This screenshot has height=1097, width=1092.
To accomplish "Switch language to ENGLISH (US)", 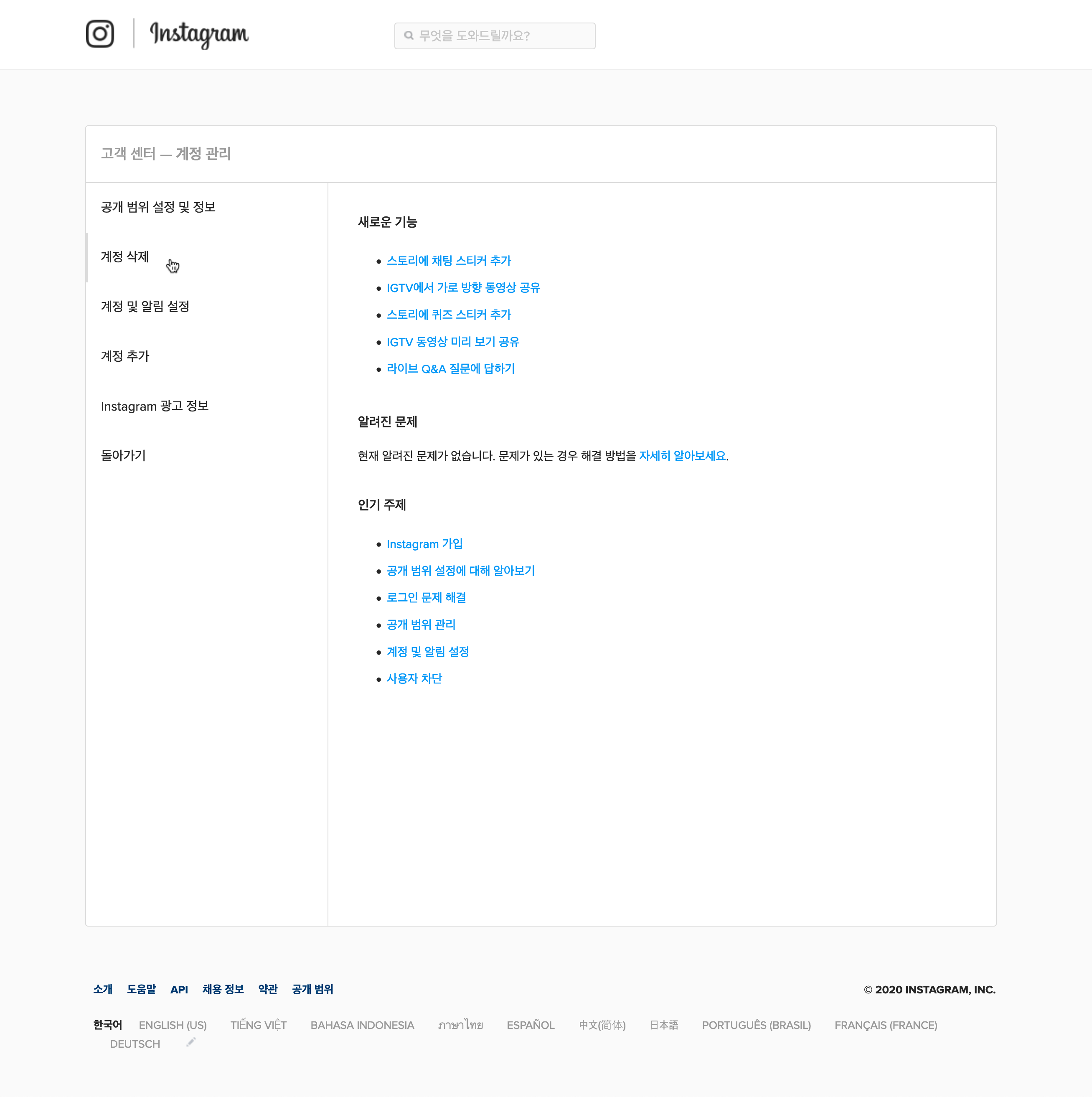I will point(173,1026).
